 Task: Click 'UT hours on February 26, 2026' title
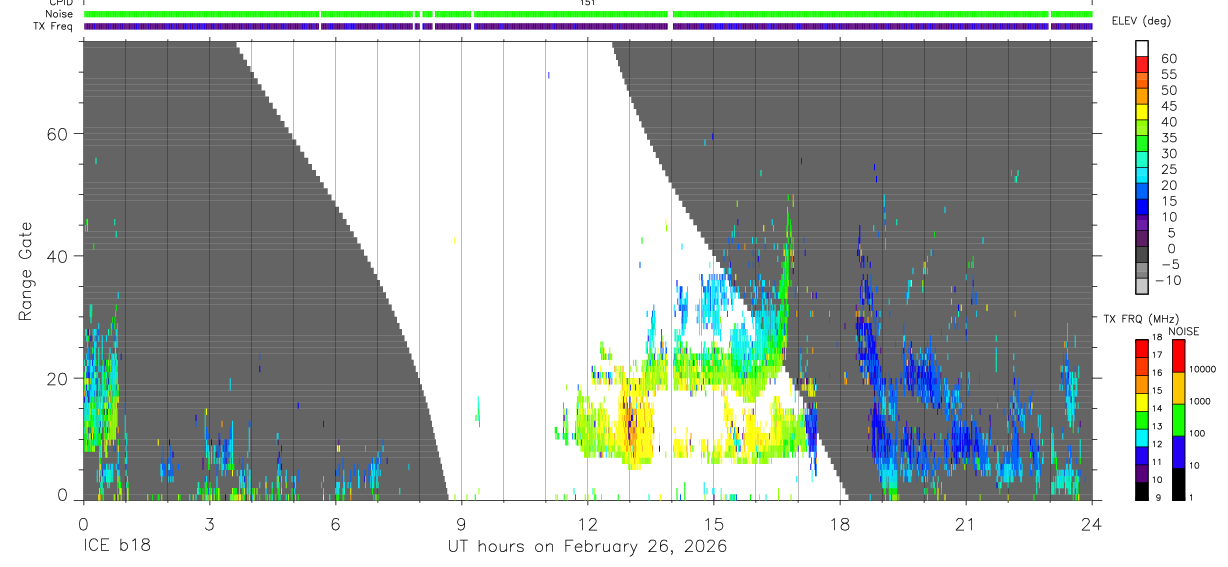click(587, 547)
